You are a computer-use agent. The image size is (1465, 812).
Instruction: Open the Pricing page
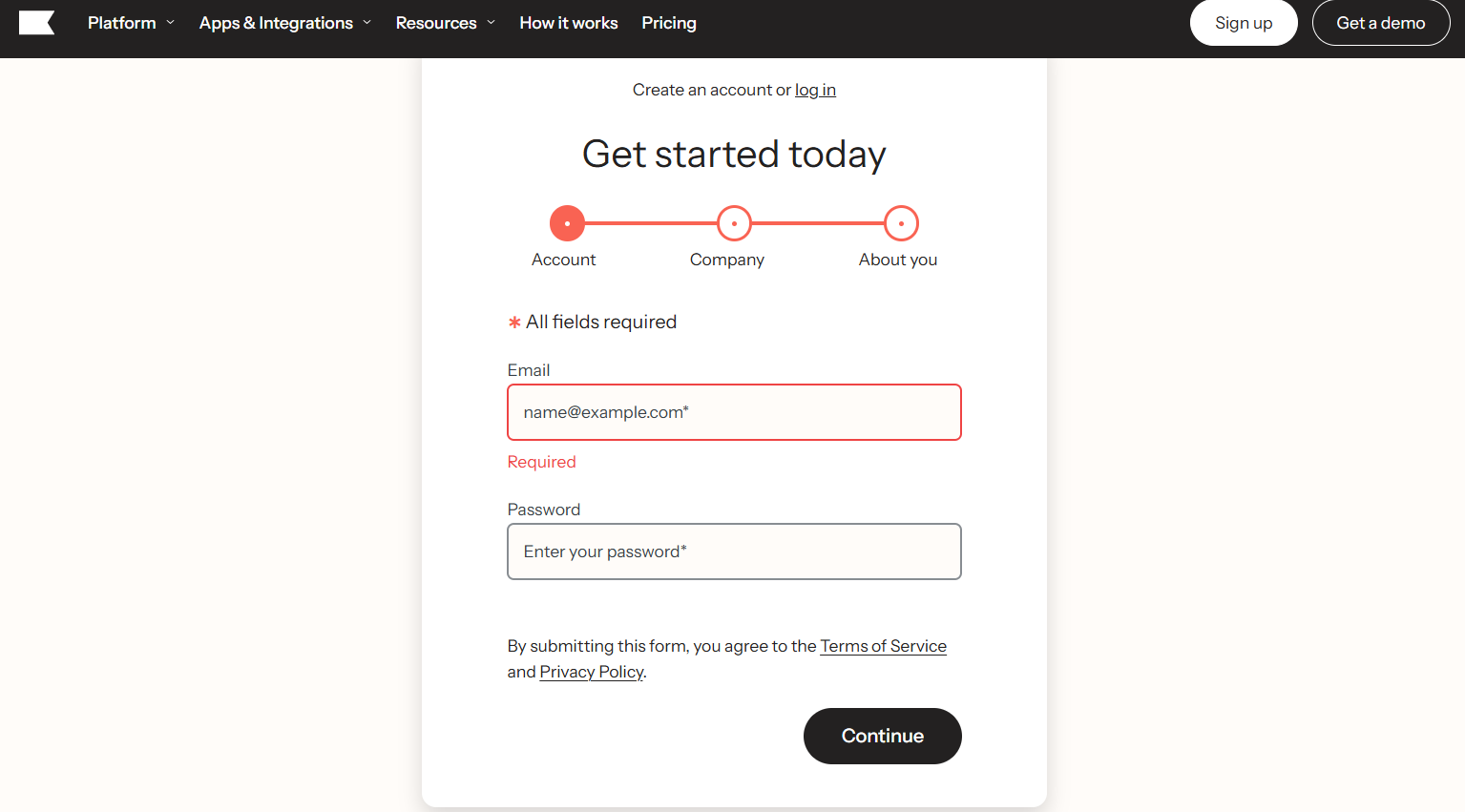[668, 23]
